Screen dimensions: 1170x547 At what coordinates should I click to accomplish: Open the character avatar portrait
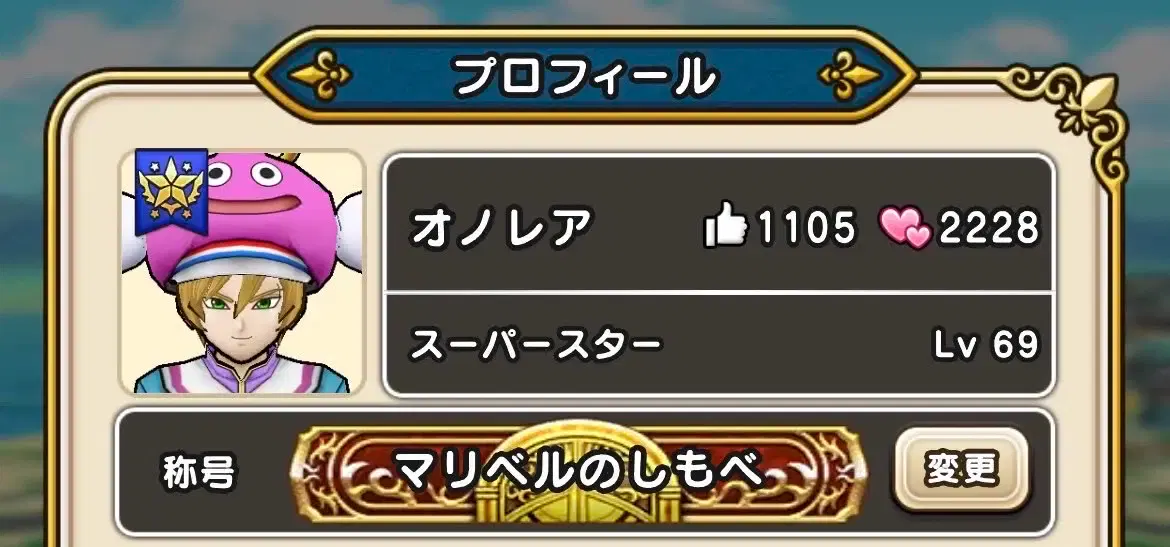242,272
